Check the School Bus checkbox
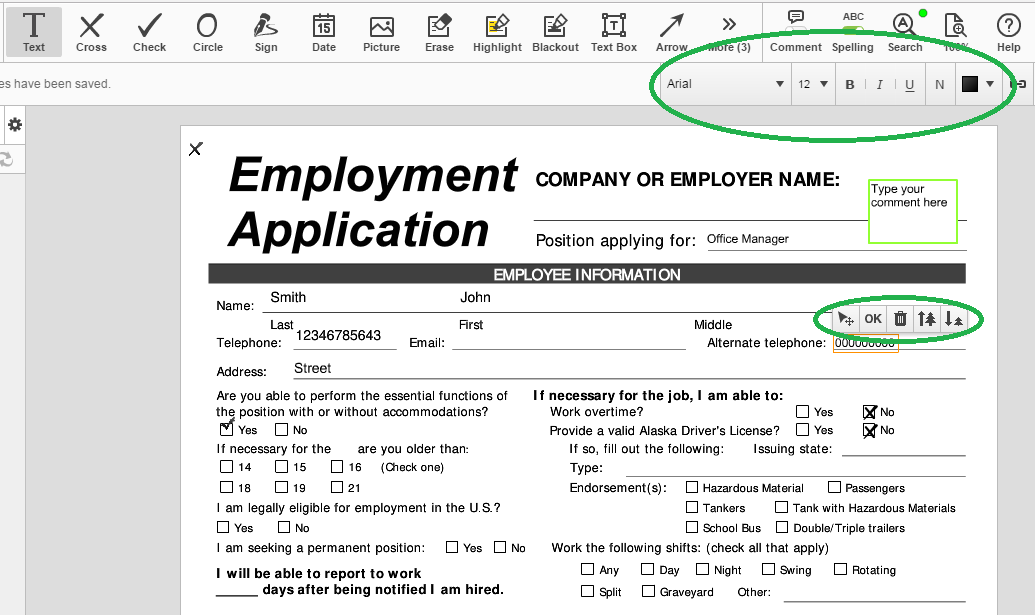This screenshot has height=615, width=1035. point(692,527)
